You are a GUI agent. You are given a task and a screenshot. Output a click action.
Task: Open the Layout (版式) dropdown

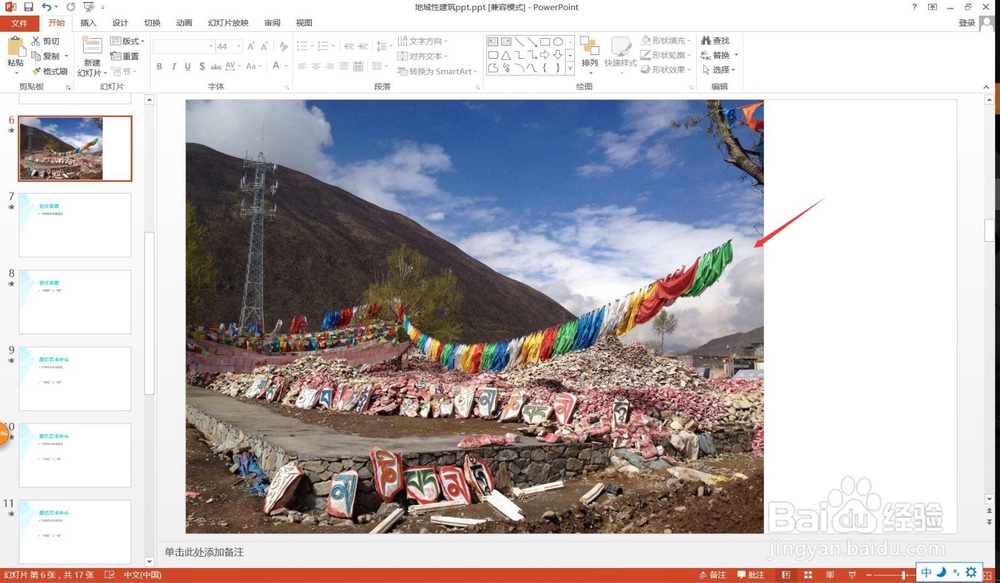click(x=128, y=41)
